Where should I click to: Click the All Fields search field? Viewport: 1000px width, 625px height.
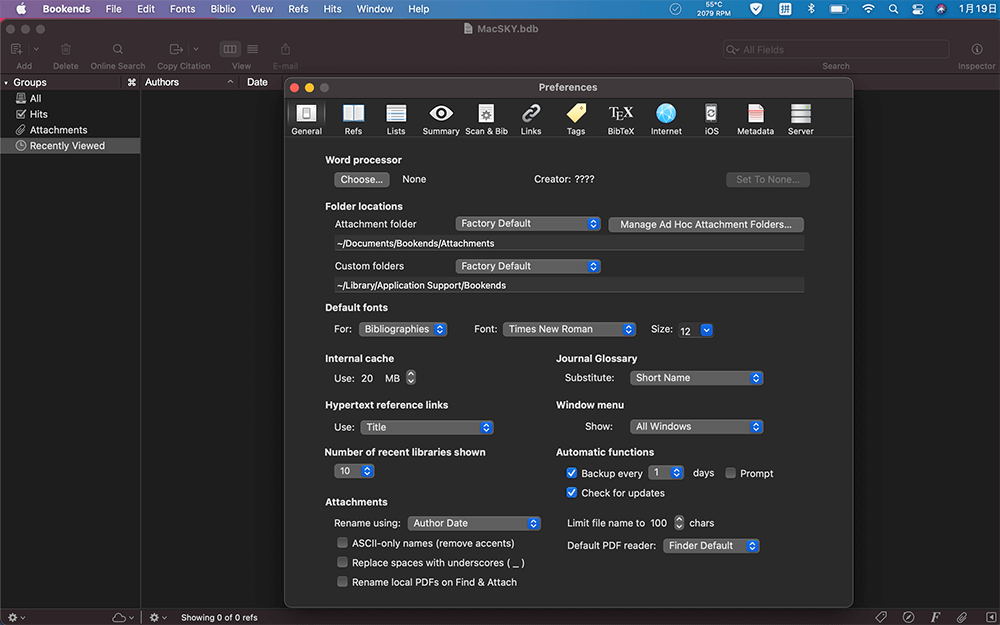836,49
